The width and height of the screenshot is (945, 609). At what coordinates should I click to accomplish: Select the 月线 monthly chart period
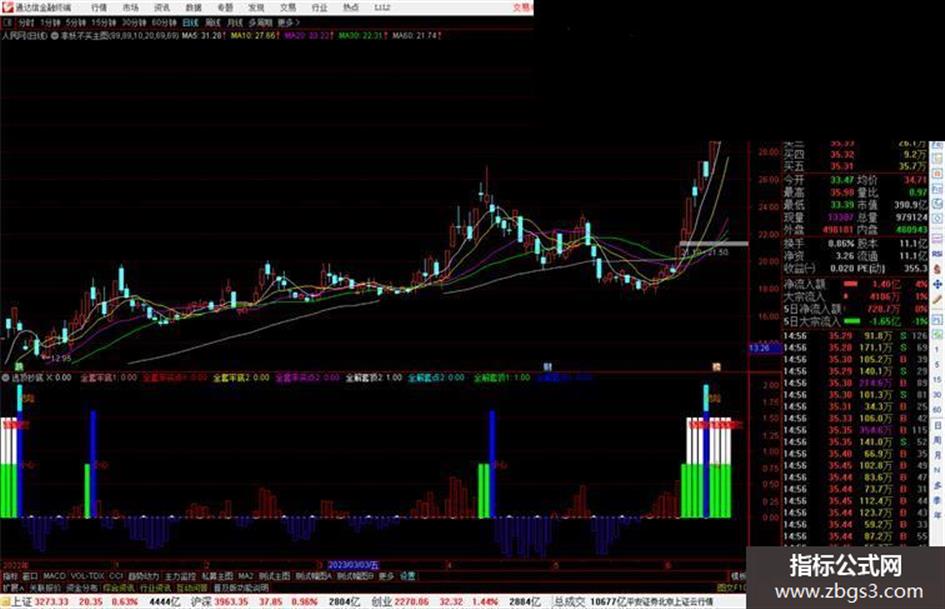click(234, 23)
